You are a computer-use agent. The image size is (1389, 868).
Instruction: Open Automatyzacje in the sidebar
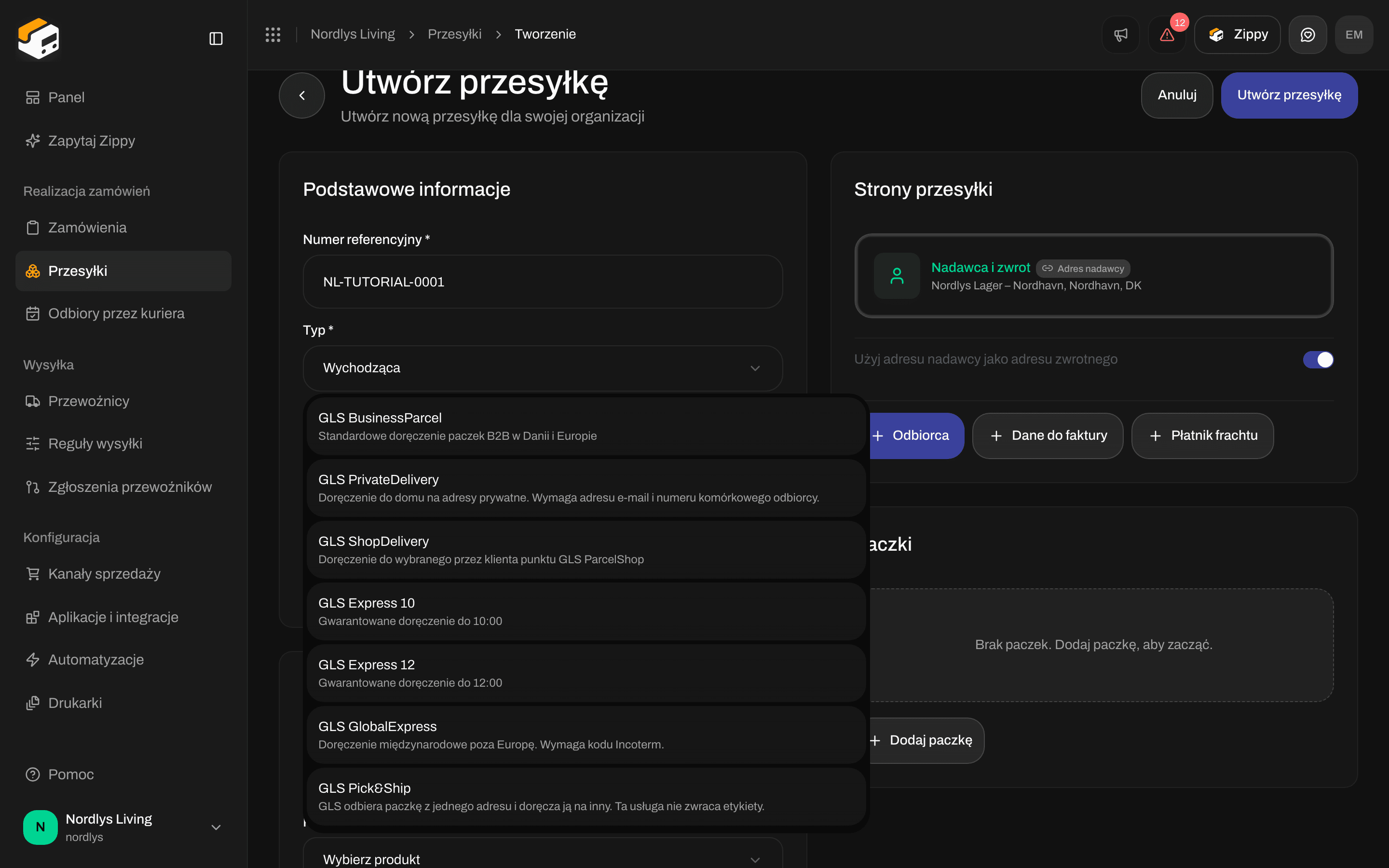click(123, 660)
